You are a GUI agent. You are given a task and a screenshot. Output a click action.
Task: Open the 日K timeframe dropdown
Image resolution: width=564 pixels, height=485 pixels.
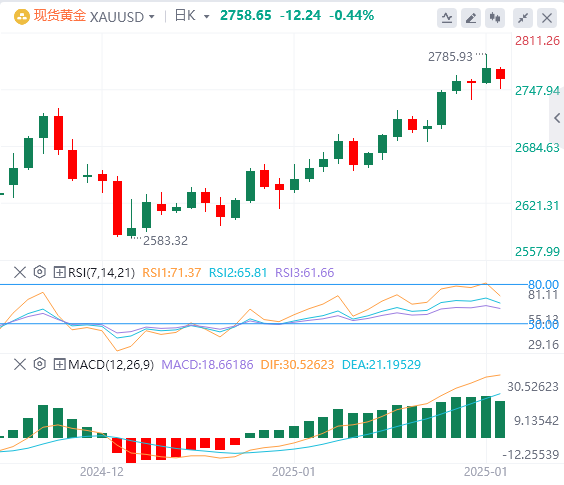(192, 16)
